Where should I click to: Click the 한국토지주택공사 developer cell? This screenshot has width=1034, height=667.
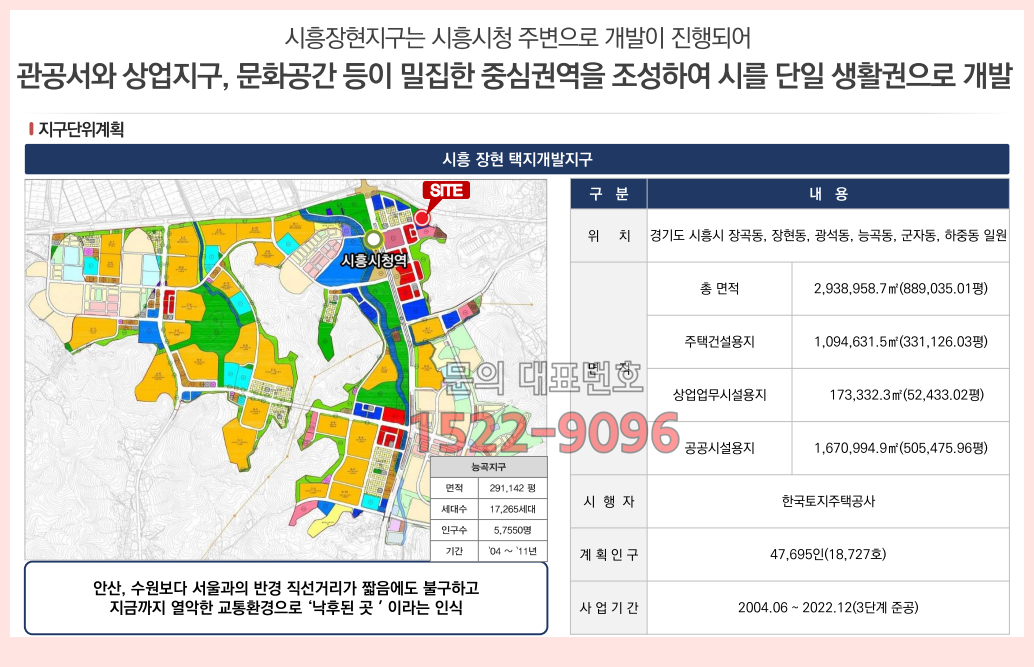(x=828, y=500)
